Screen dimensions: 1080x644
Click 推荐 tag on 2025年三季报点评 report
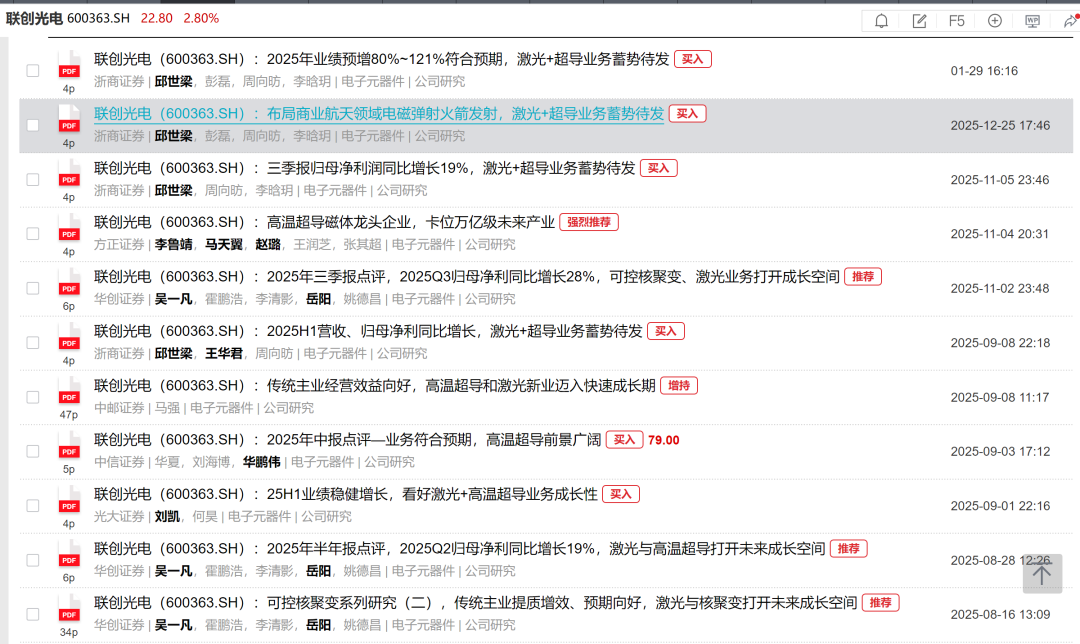click(863, 277)
